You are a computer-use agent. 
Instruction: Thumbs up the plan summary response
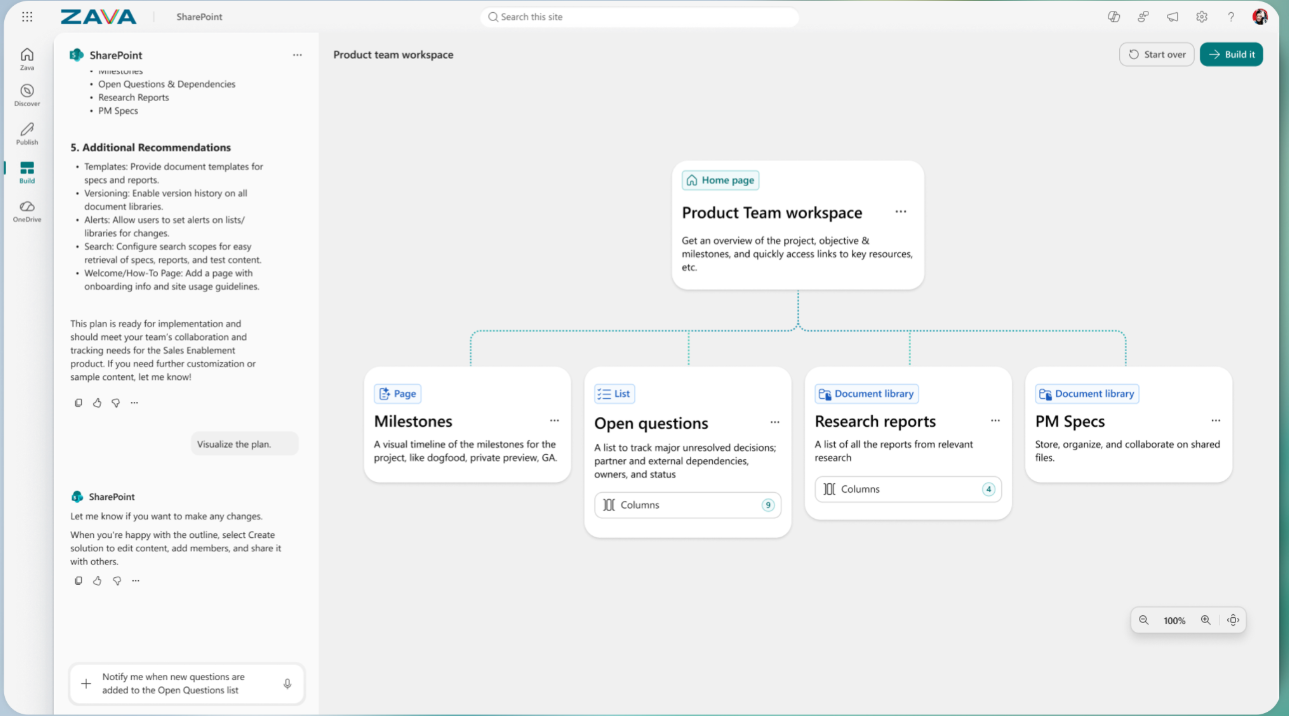pos(97,403)
